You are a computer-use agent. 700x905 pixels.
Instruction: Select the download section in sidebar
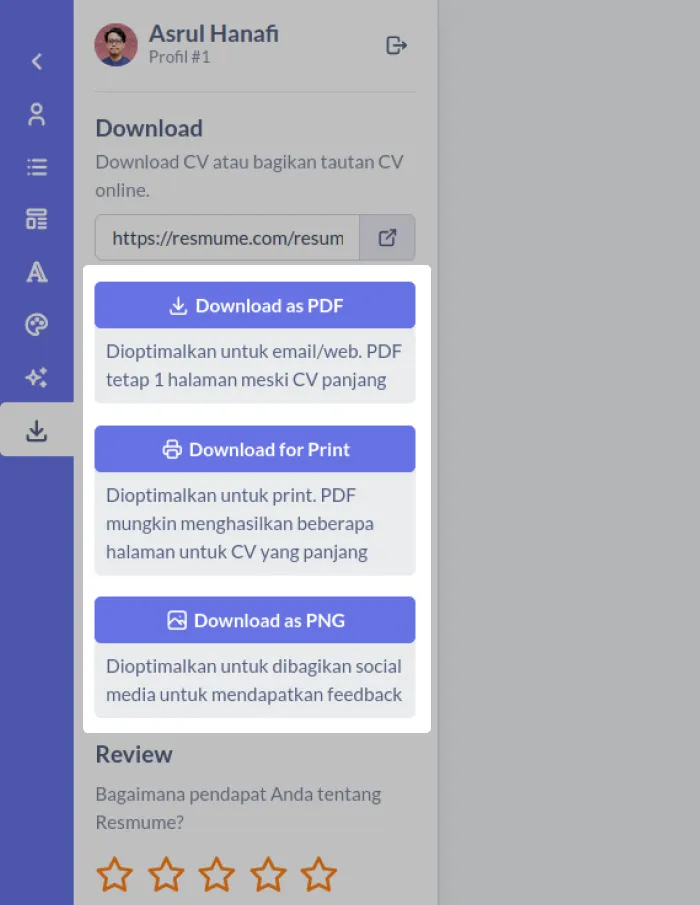[36, 430]
